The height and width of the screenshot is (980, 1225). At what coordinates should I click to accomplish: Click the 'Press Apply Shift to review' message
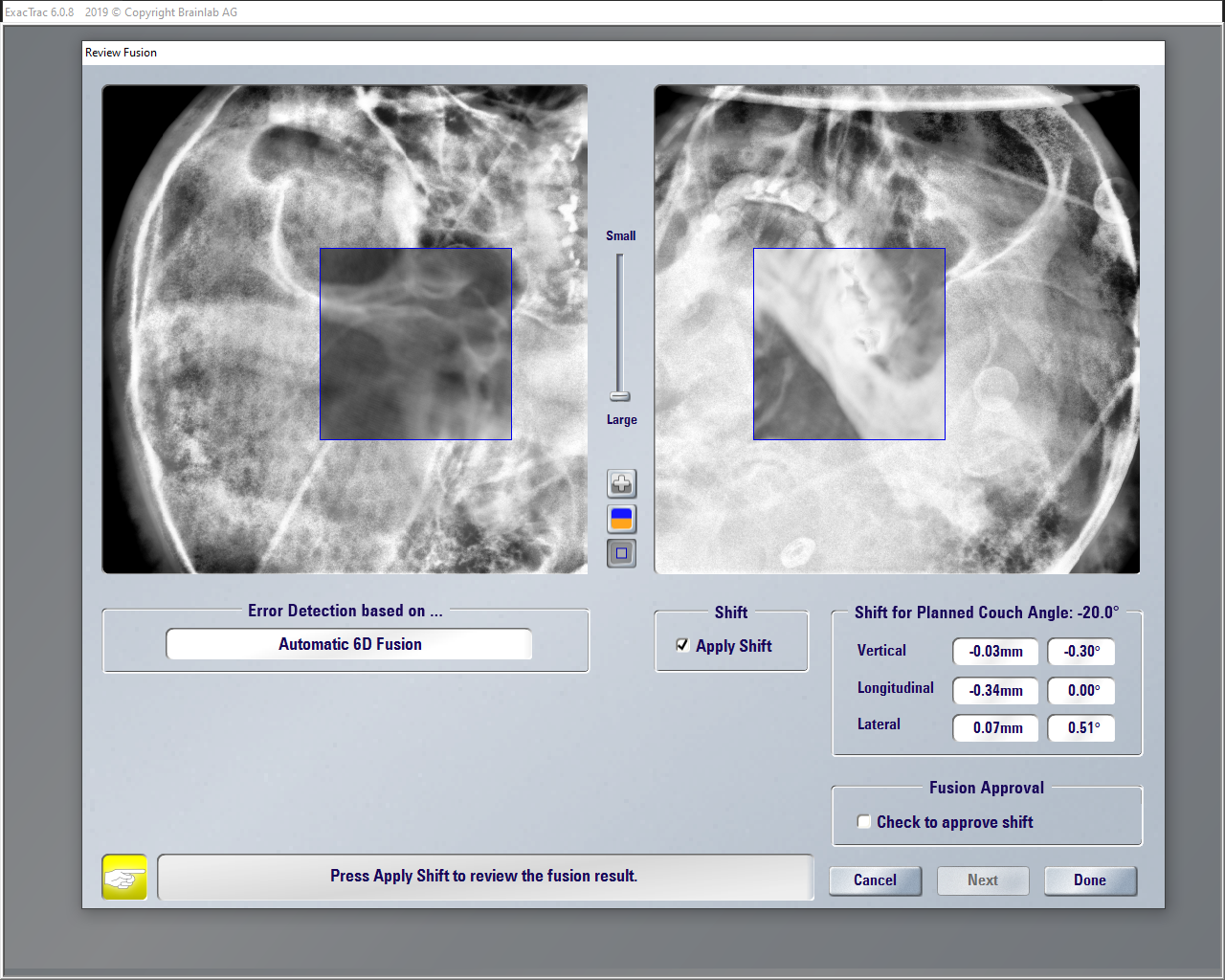point(484,876)
